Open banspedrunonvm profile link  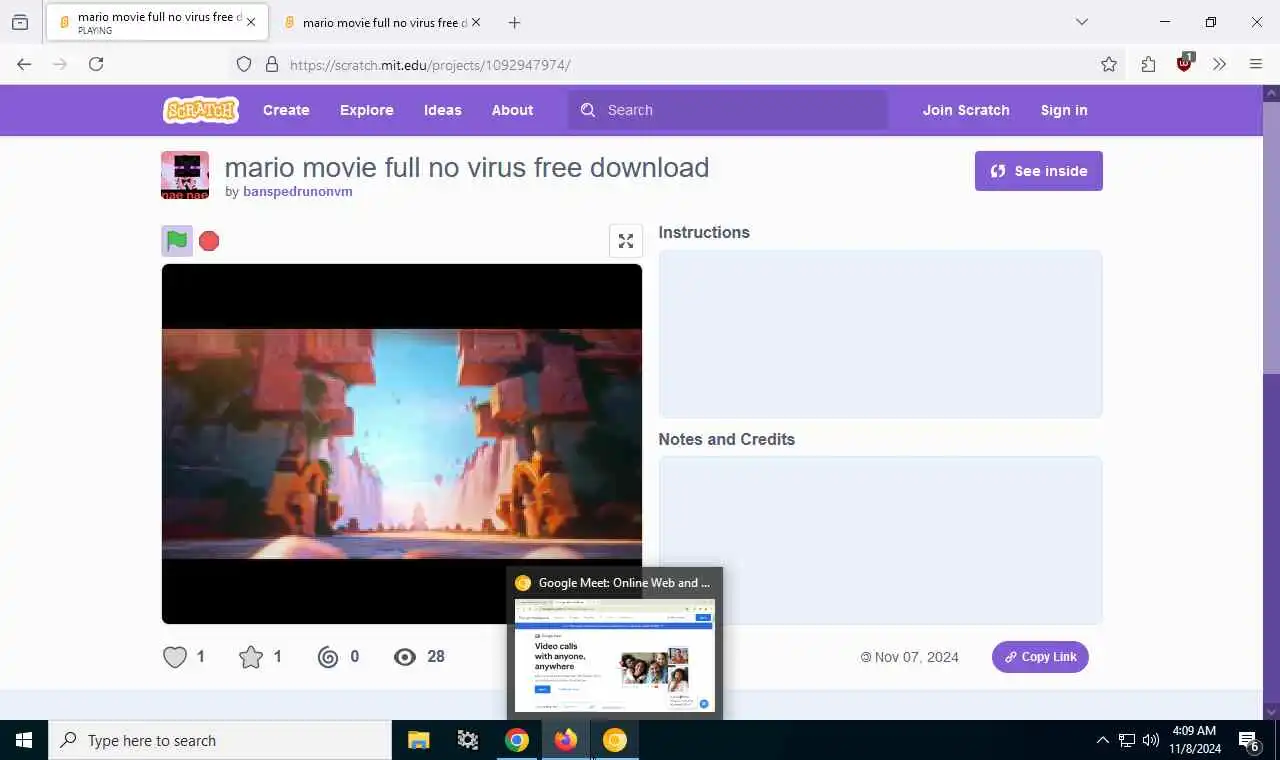(x=298, y=192)
